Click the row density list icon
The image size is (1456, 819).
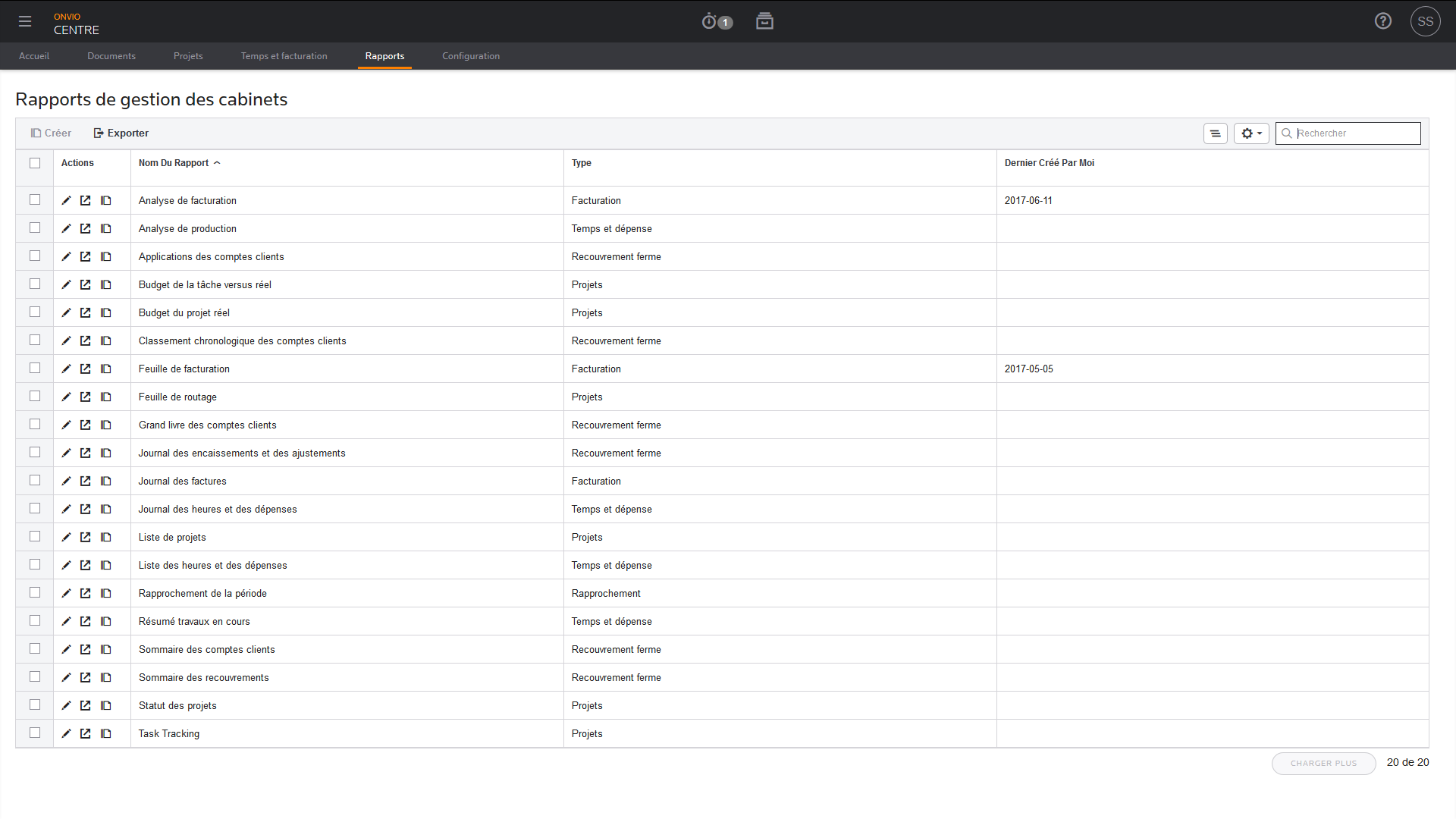click(x=1216, y=133)
